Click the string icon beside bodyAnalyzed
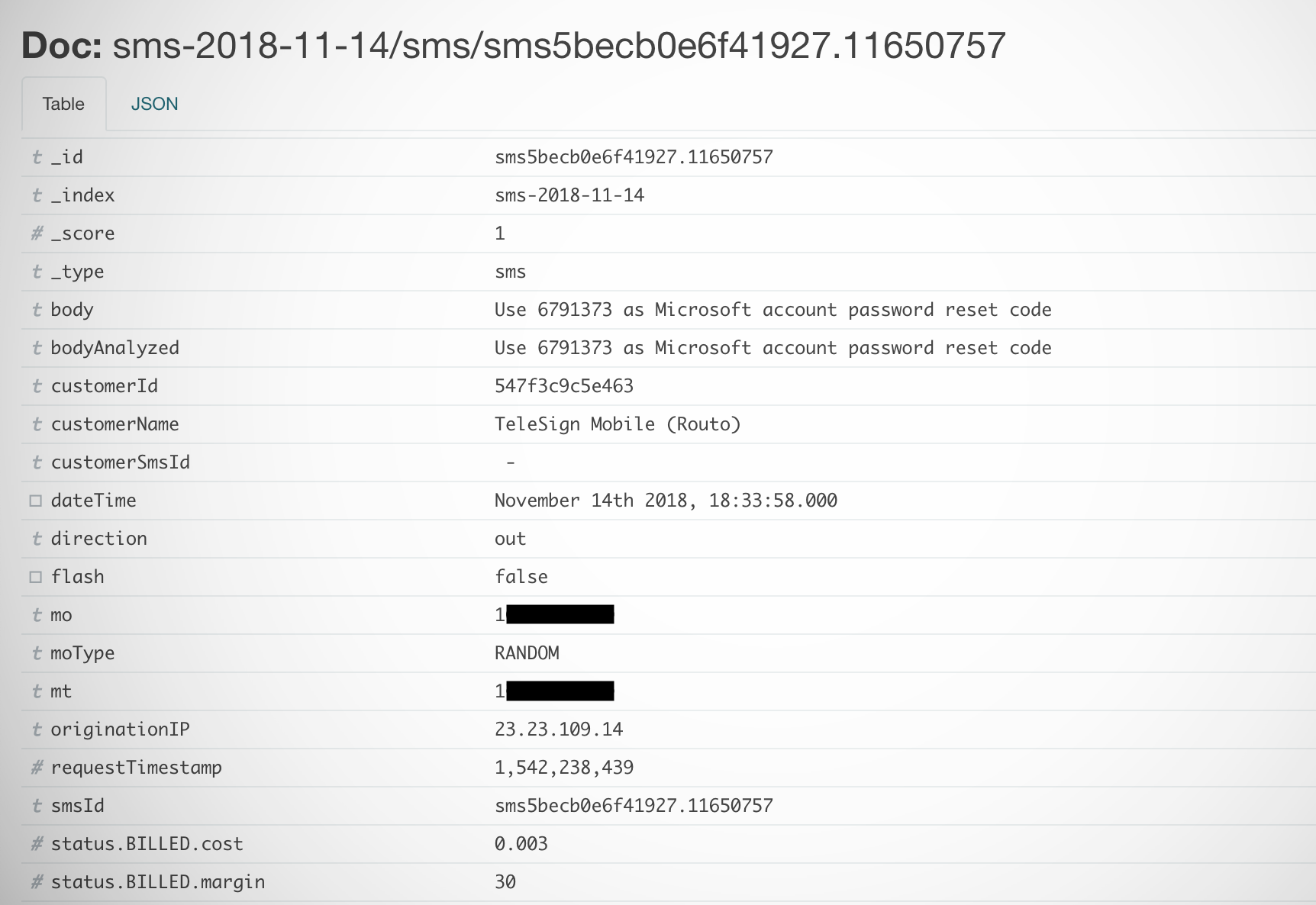Image resolution: width=1316 pixels, height=905 pixels. click(x=37, y=348)
